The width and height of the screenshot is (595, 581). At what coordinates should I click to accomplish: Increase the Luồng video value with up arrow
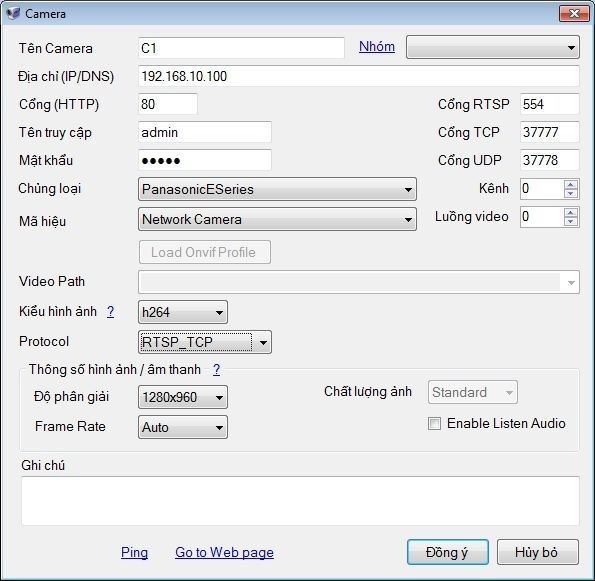pos(570,213)
